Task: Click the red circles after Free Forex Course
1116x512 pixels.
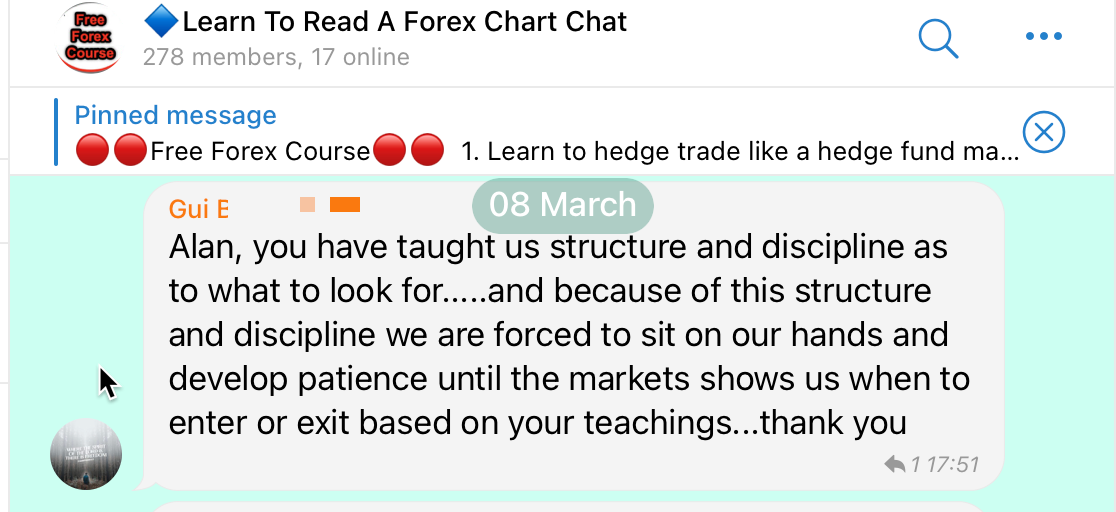Action: coord(408,152)
